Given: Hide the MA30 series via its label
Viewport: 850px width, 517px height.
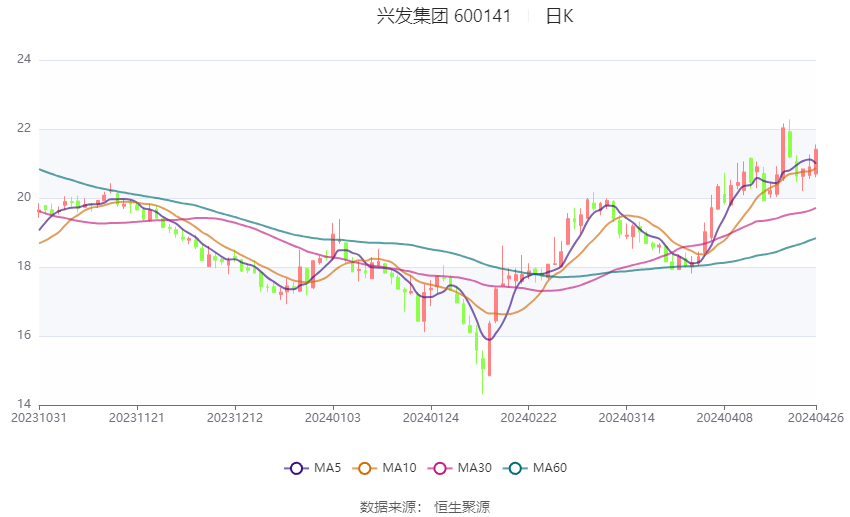Looking at the screenshot, I should click(474, 468).
